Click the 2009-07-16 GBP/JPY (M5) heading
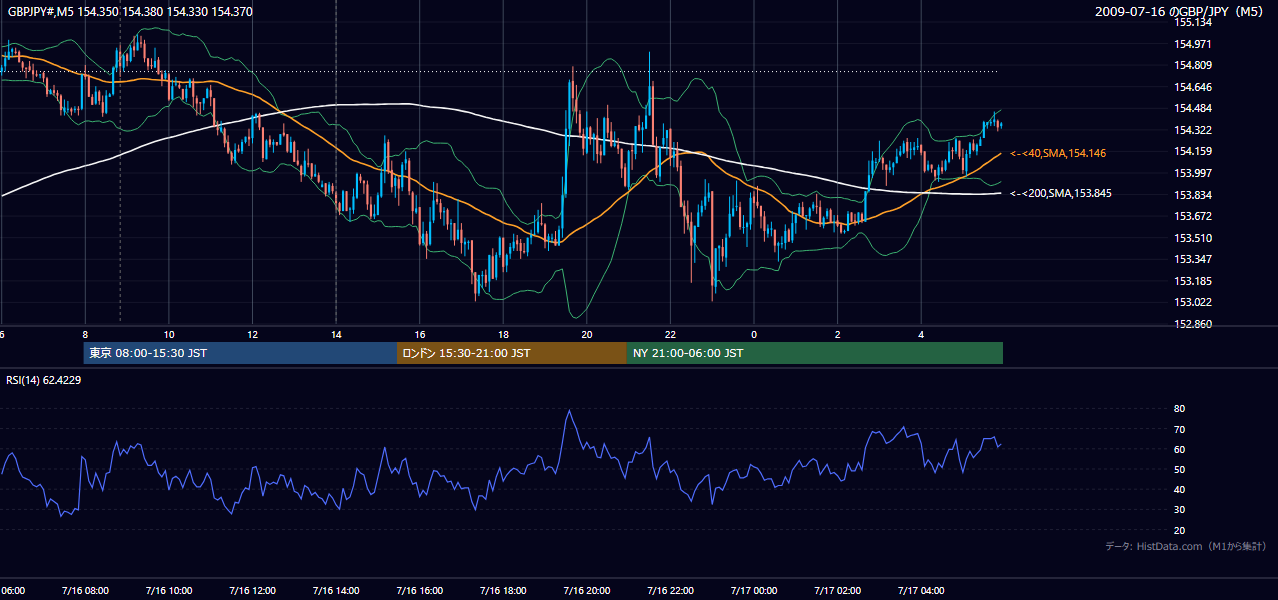Screen dimensions: 1278x600 (1181, 12)
